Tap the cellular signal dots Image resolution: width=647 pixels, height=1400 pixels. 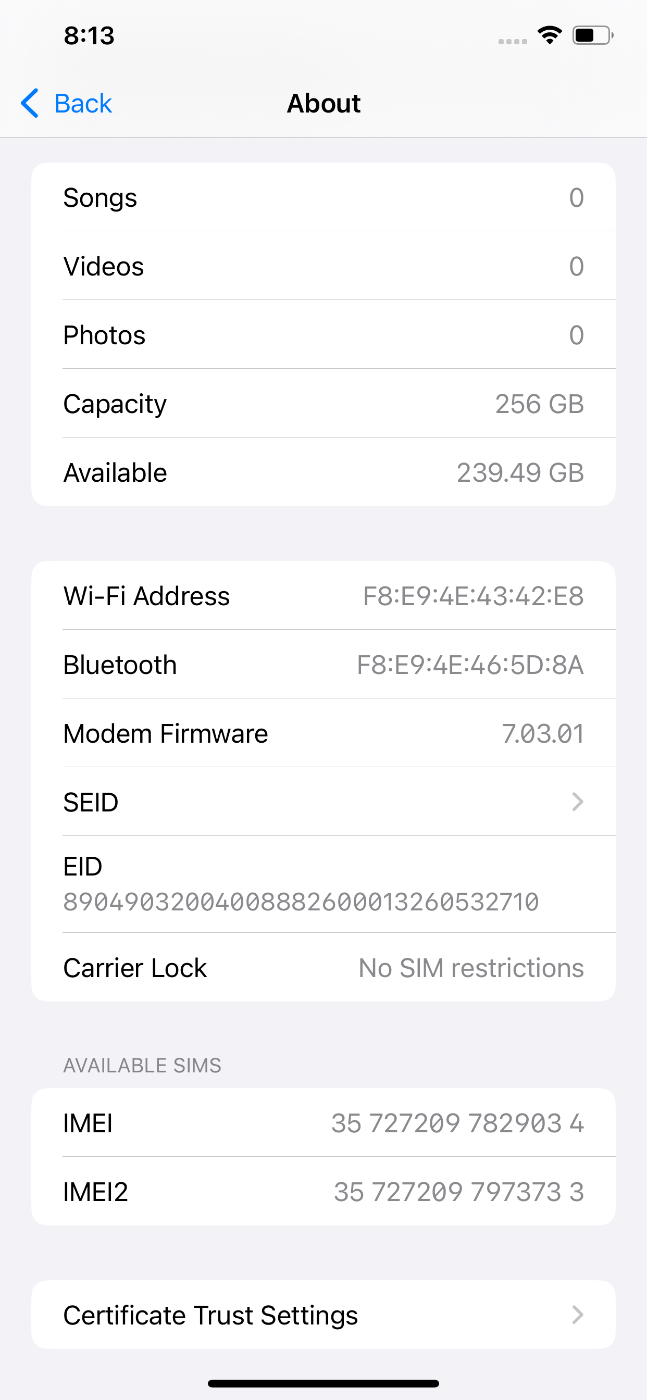512,41
